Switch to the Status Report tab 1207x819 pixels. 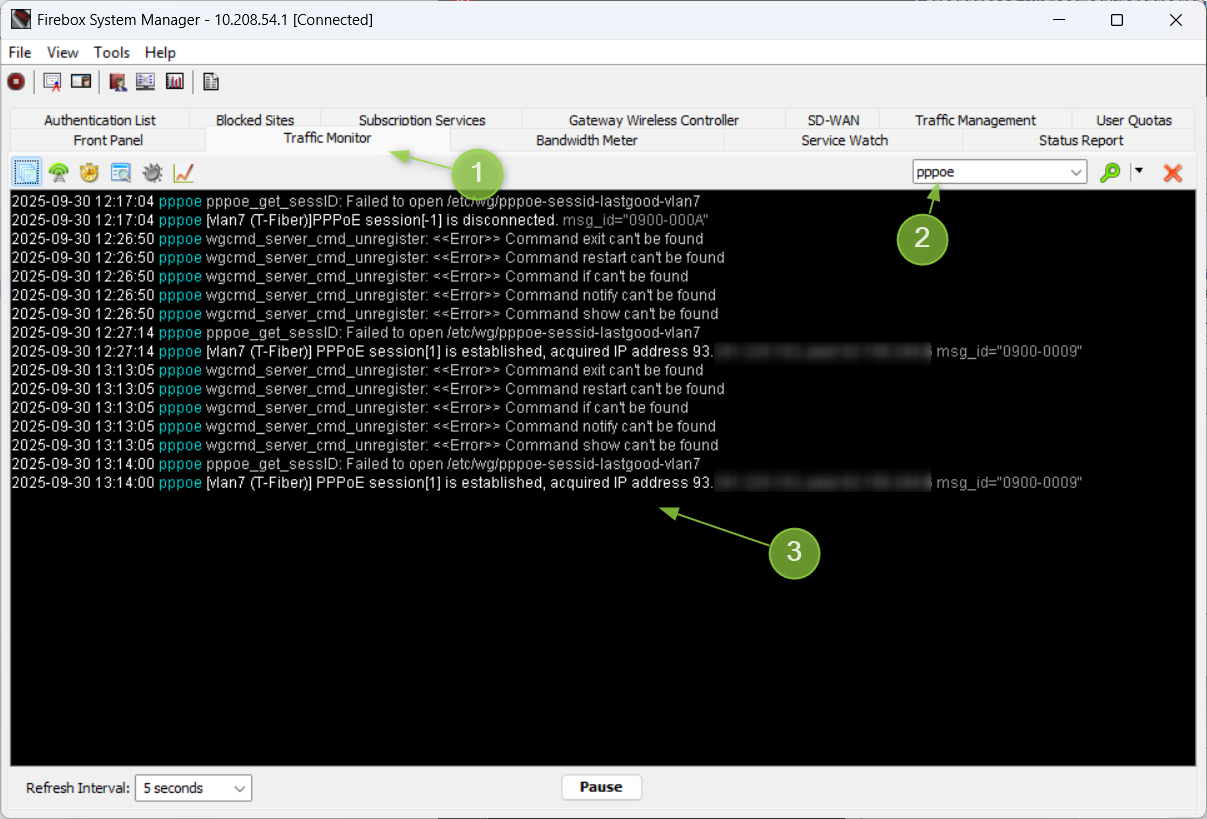[x=1080, y=140]
